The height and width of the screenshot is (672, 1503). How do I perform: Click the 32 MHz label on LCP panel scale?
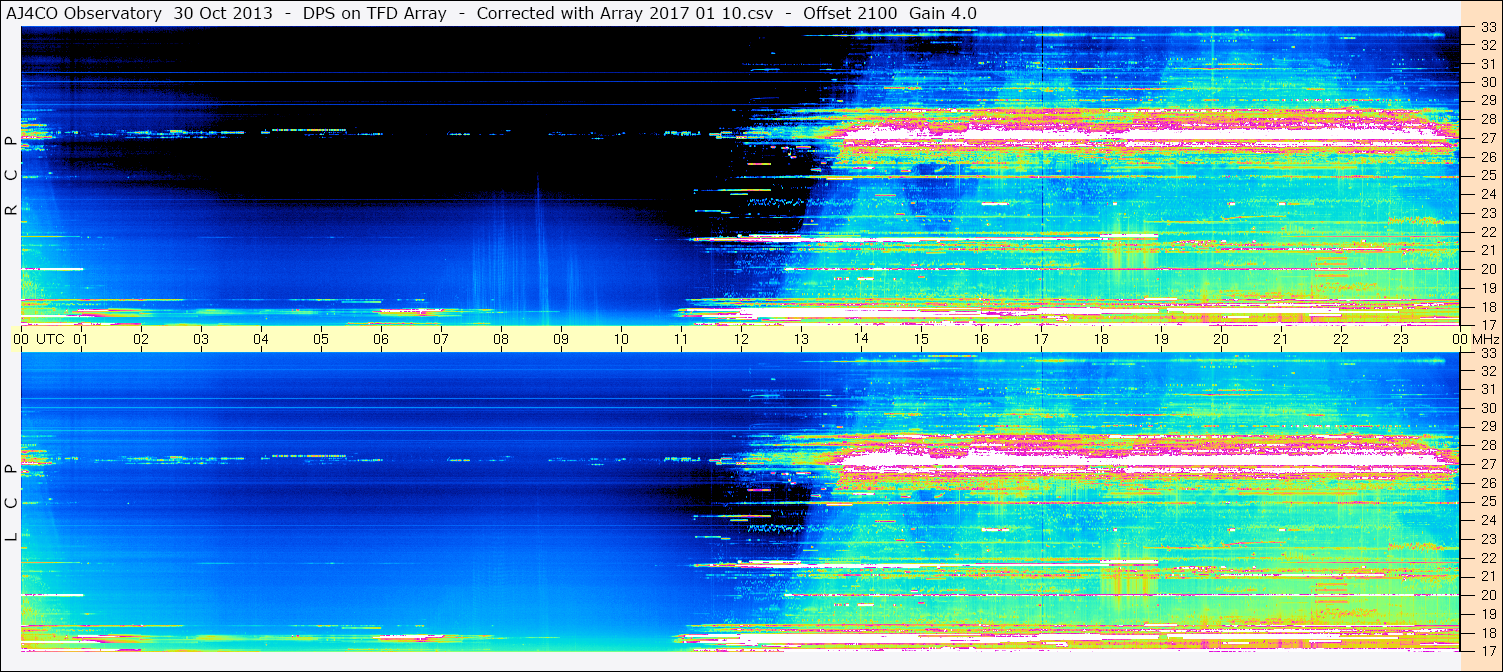point(1487,371)
